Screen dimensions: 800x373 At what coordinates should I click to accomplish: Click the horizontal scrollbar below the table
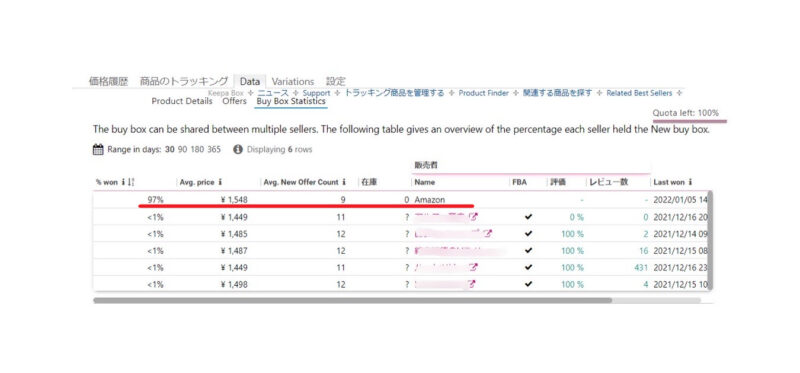pos(352,301)
